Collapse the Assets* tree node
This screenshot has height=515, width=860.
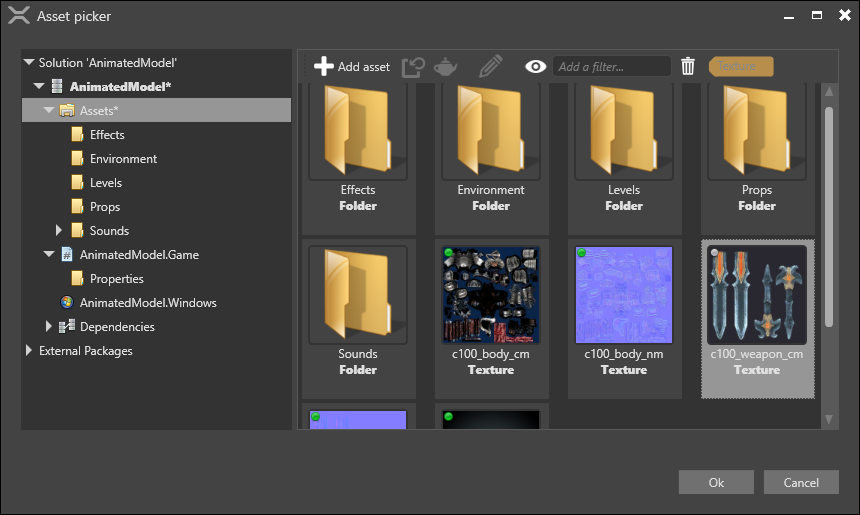49,111
